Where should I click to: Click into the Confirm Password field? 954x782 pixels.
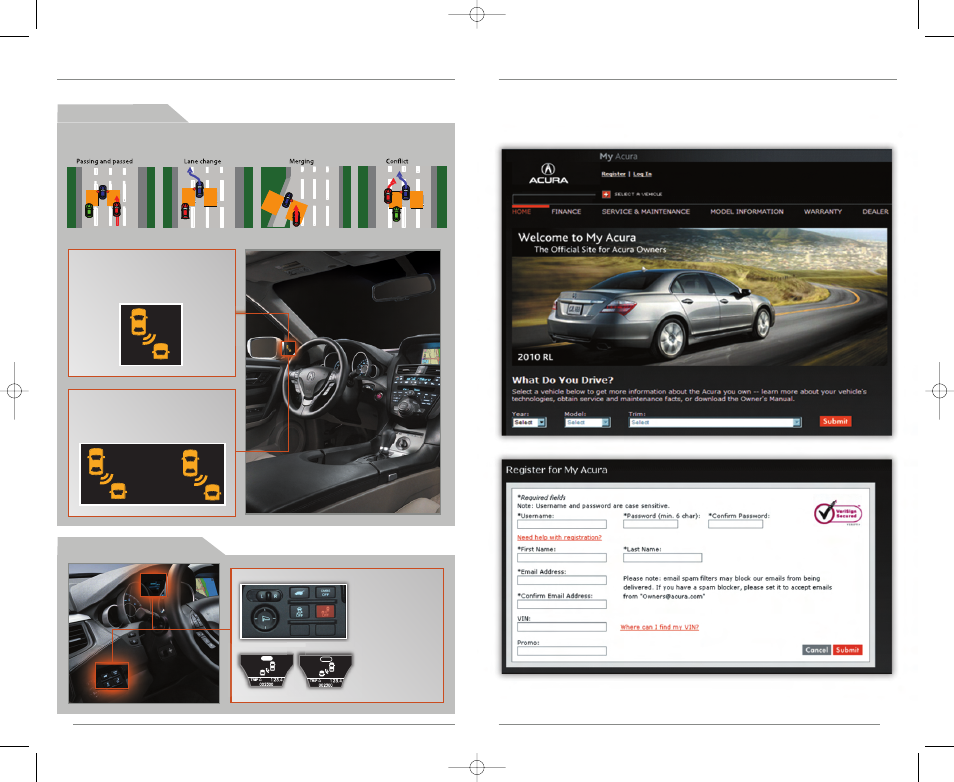[735, 524]
